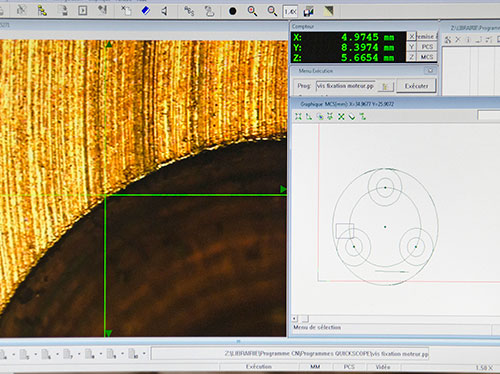The height and width of the screenshot is (374, 500).
Task: Click the boxed play arrow toolbar icon
Action: [x=82, y=11]
